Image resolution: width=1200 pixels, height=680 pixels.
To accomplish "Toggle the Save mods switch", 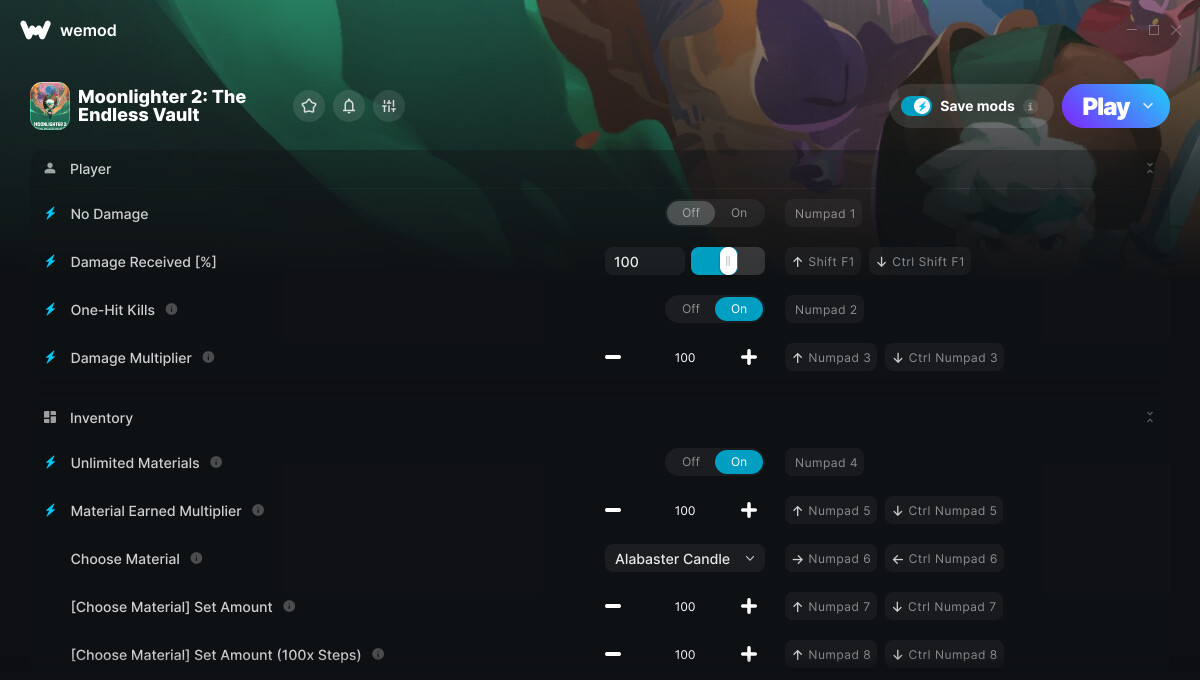I will tap(916, 106).
